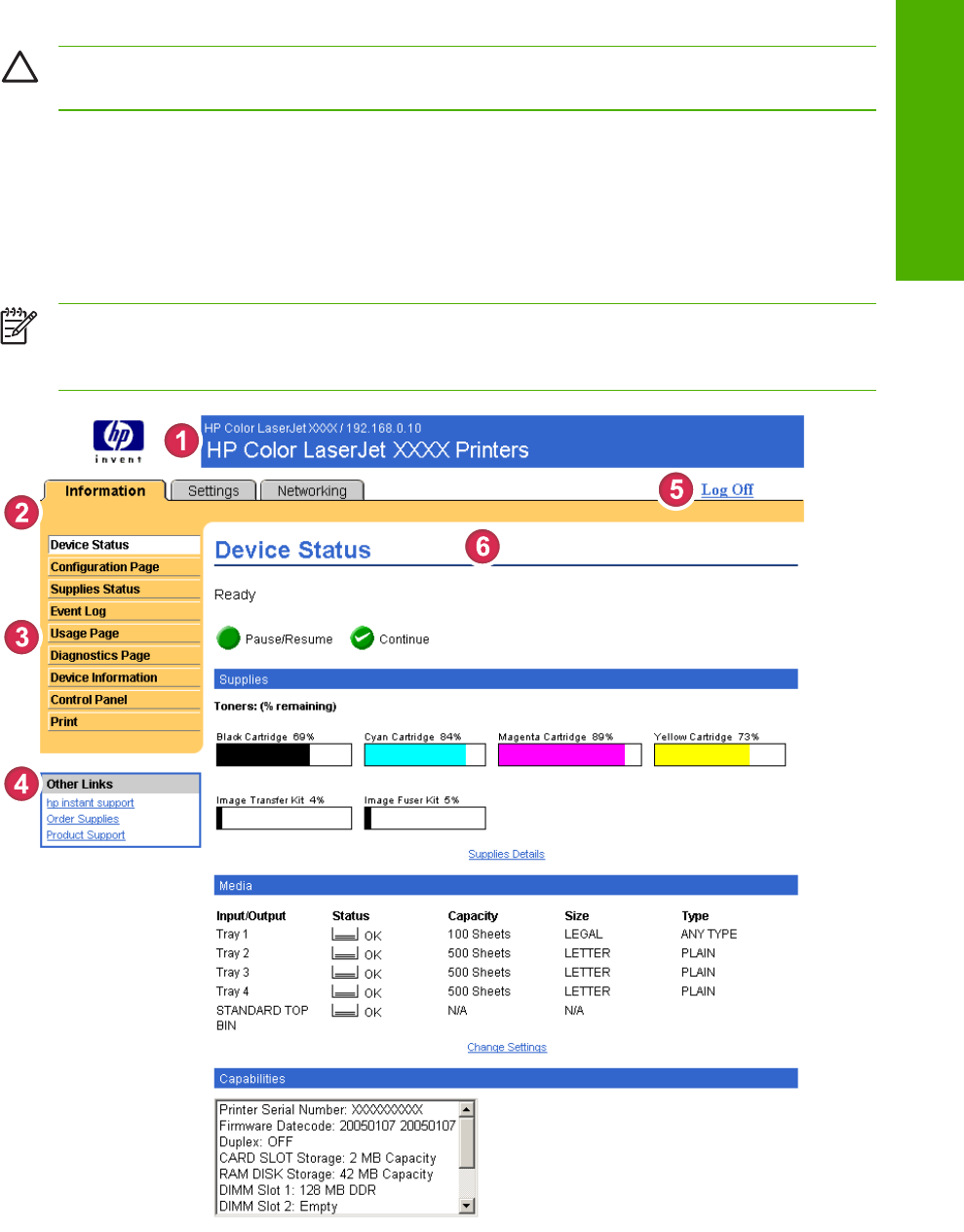The image size is (964, 1232).
Task: Switch to the Networking tab
Action: 312,490
